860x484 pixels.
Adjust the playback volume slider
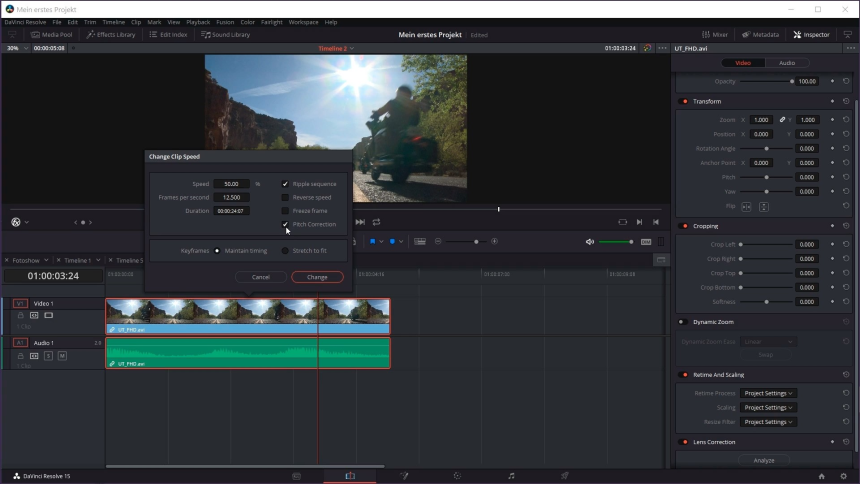(616, 242)
